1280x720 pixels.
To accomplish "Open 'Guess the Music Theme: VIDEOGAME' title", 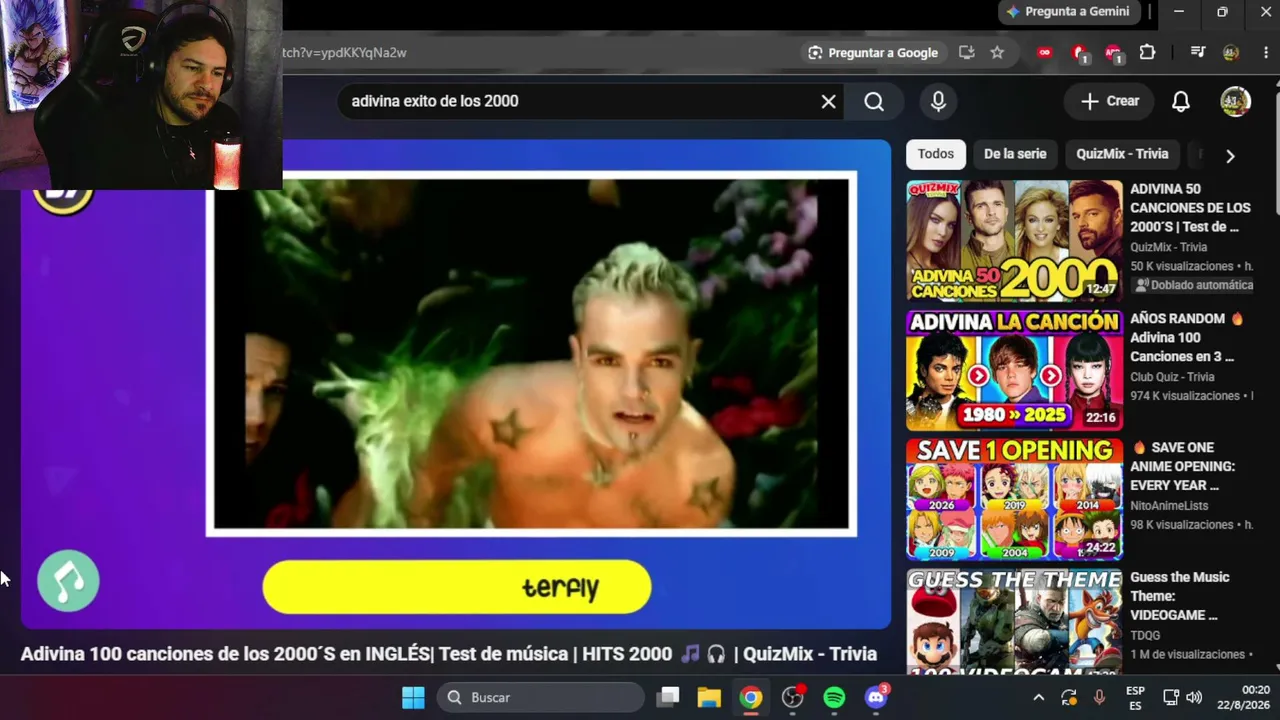I will point(1180,596).
